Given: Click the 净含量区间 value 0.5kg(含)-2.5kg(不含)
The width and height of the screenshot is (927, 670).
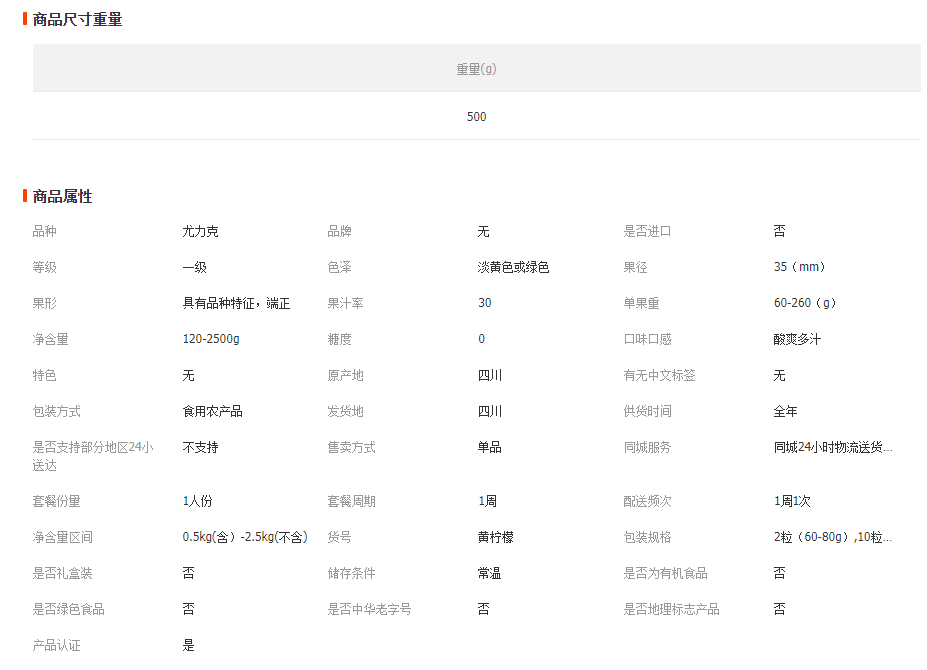Looking at the screenshot, I should 245,537.
